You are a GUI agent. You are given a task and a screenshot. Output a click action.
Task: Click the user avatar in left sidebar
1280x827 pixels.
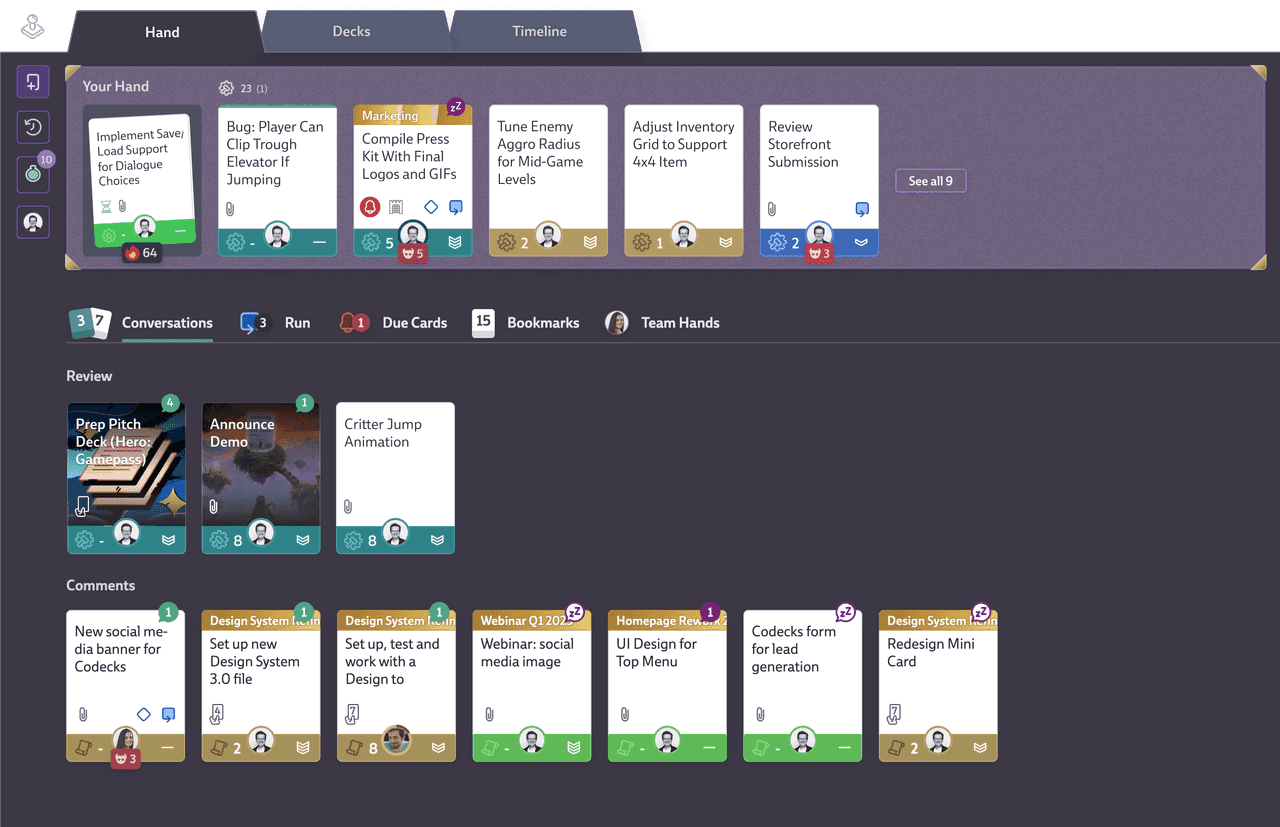33,221
